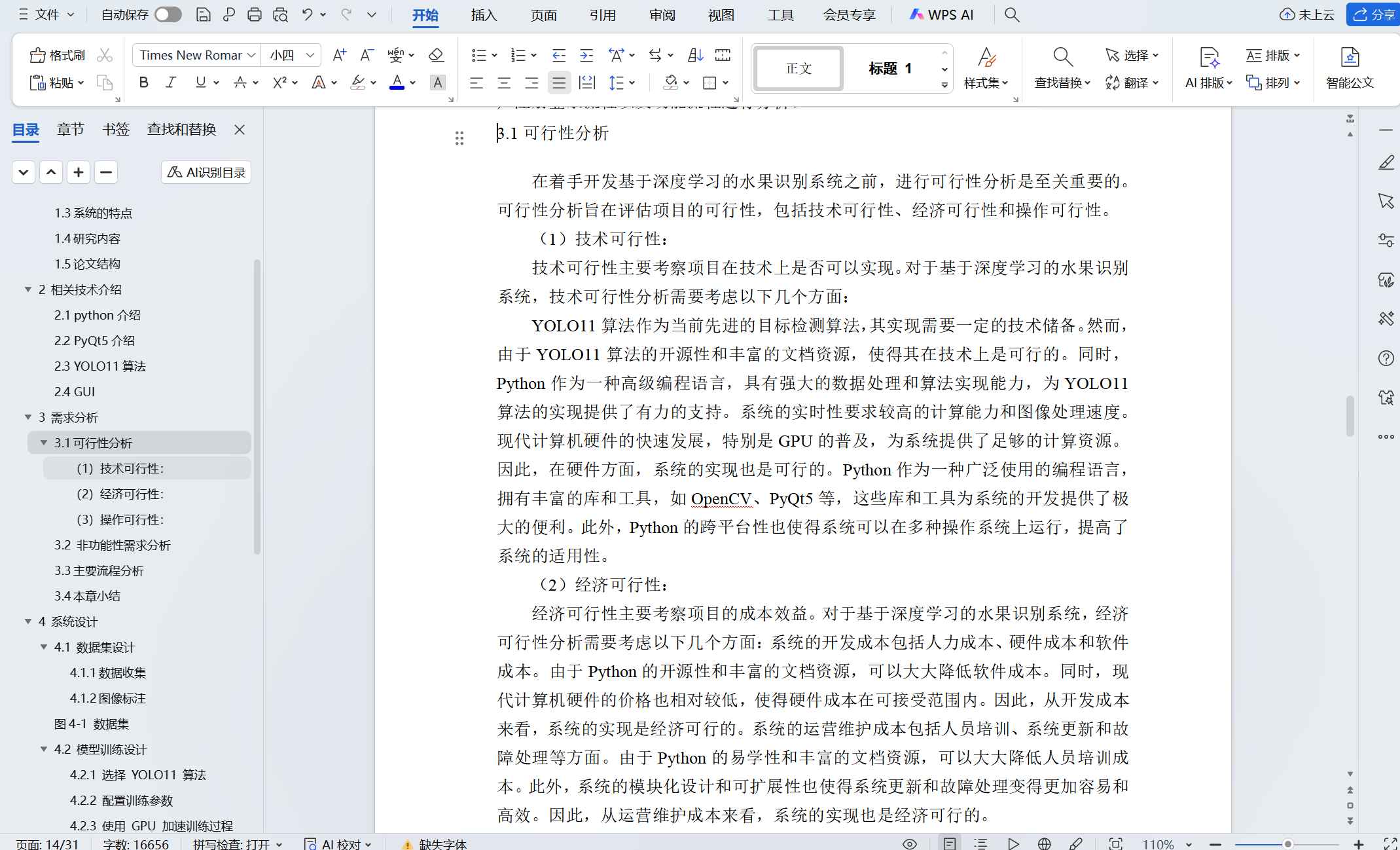Open Print Preview icon
The width and height of the screenshot is (1400, 850).
point(281,14)
